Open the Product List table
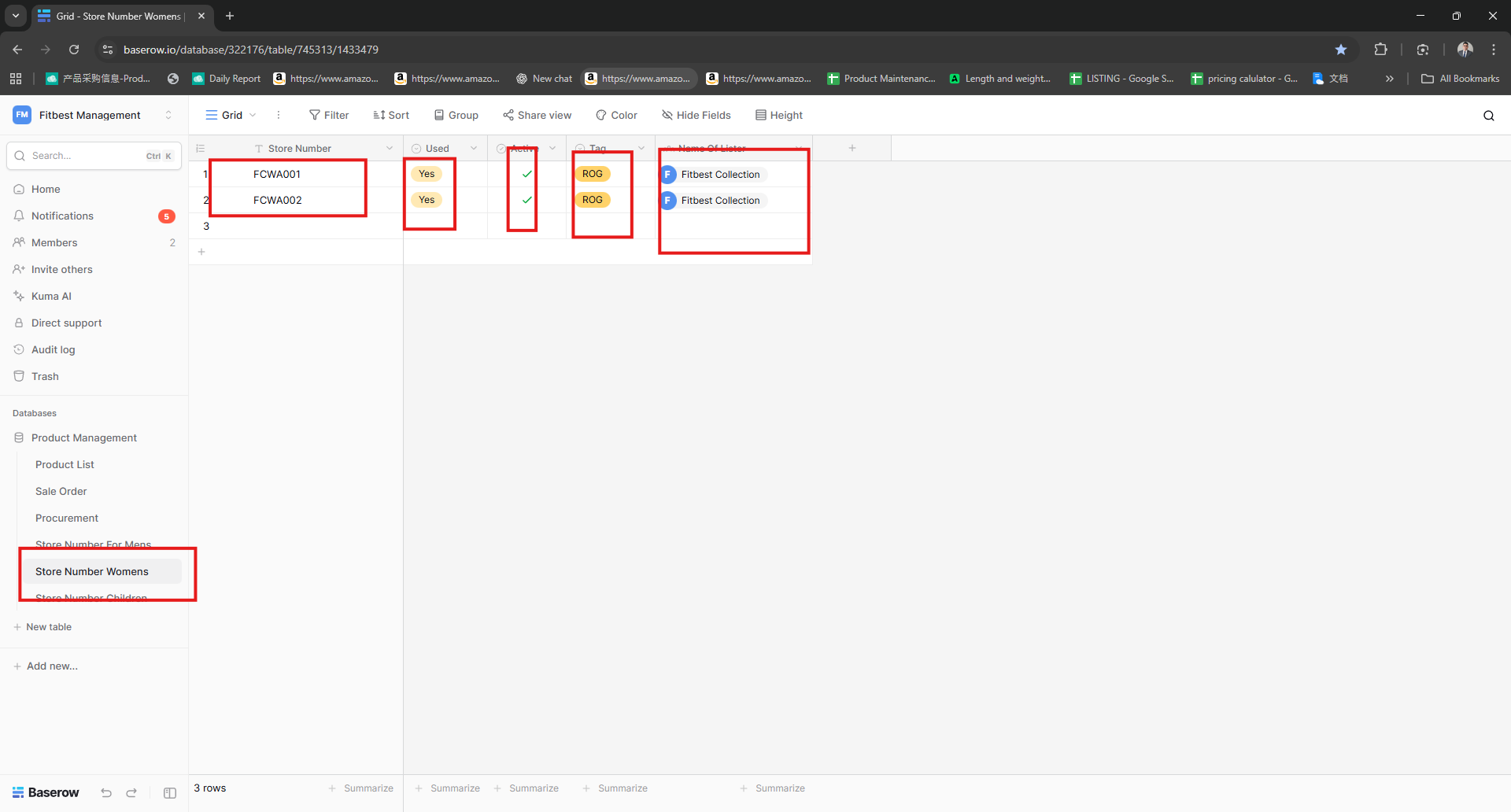Viewport: 1511px width, 812px height. 65,464
